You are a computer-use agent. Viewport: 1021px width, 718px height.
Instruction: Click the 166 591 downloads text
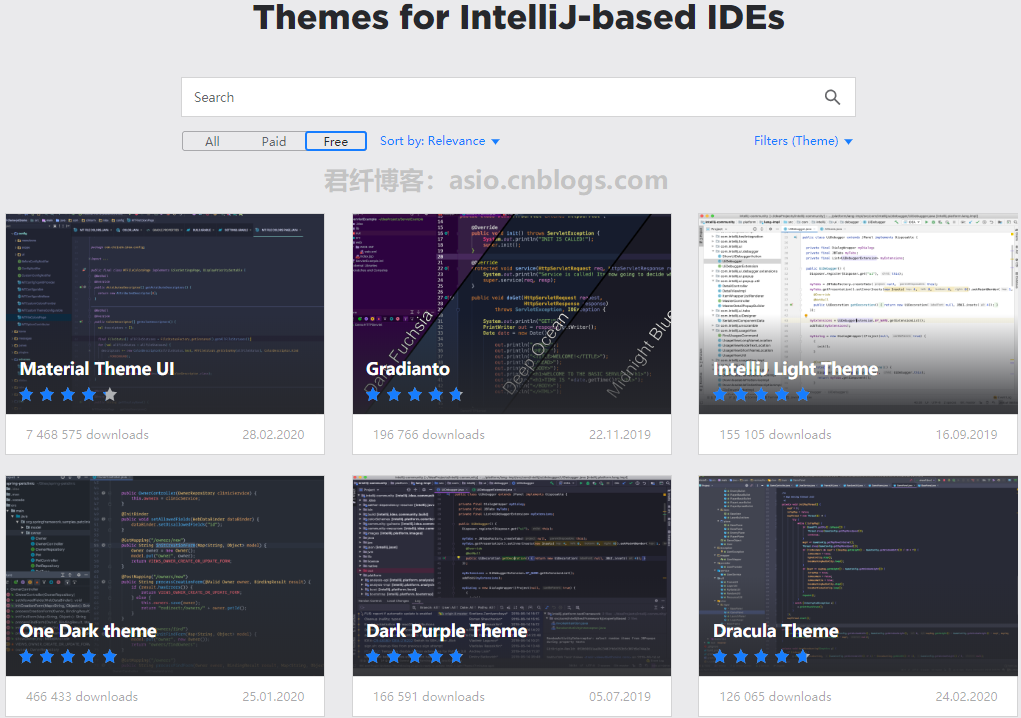(x=428, y=697)
